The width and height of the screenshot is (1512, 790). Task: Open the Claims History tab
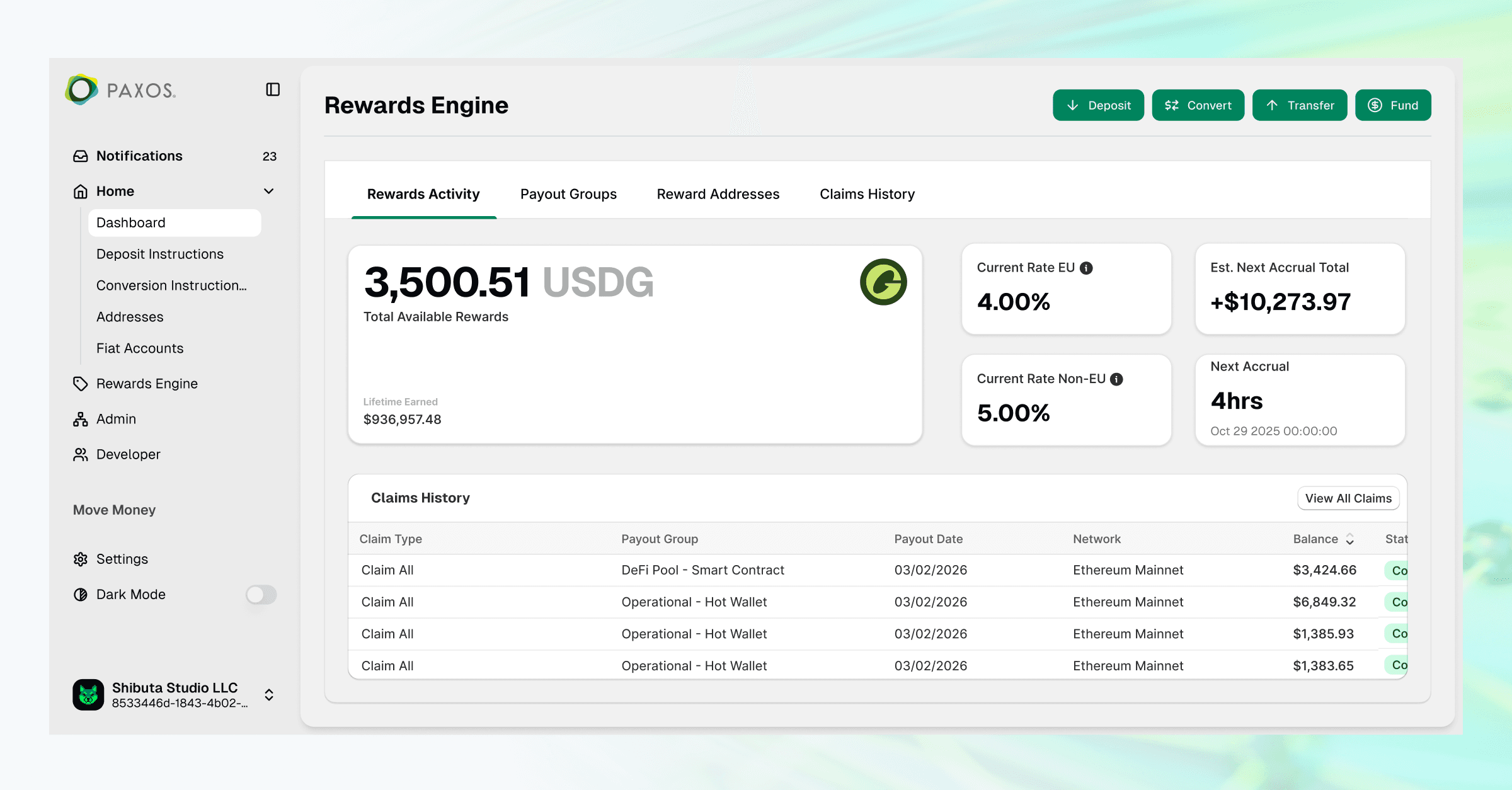click(867, 194)
